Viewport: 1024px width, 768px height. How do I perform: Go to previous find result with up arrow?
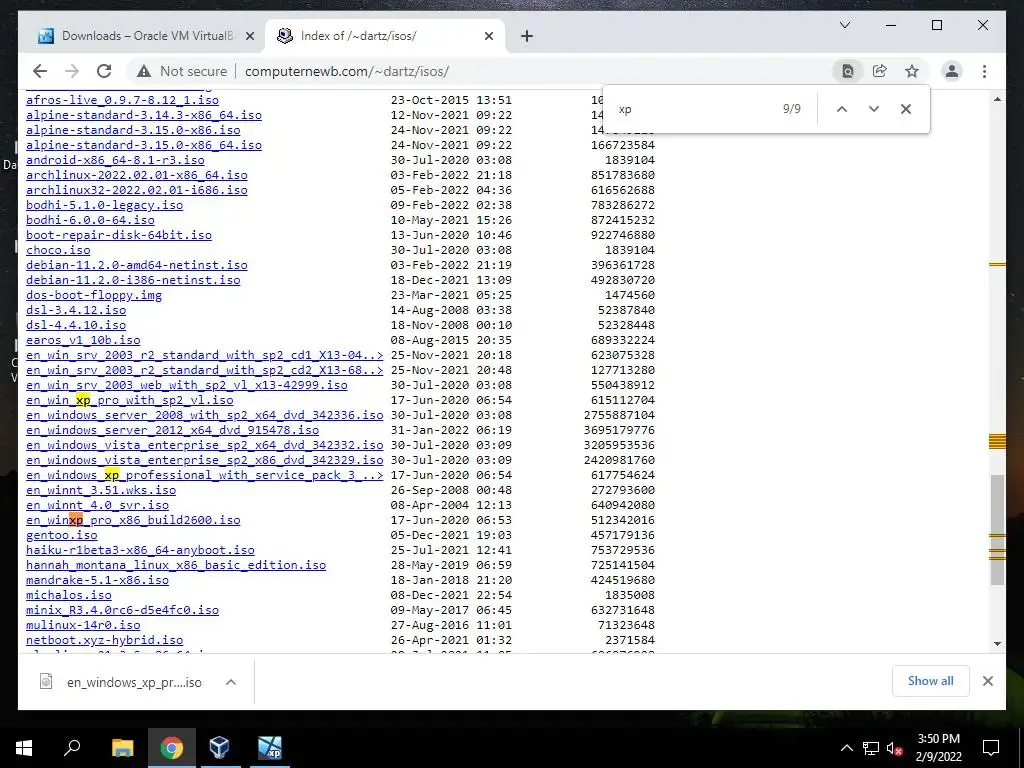coord(842,109)
